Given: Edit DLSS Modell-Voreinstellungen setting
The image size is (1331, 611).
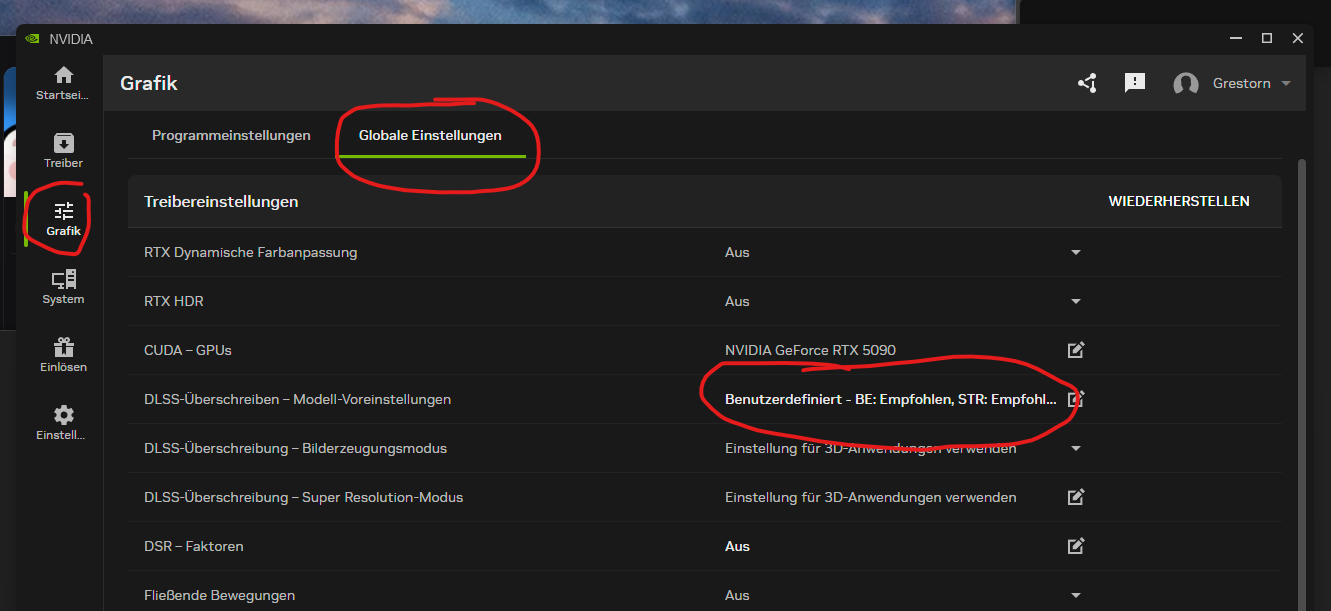Looking at the screenshot, I should pos(1076,399).
